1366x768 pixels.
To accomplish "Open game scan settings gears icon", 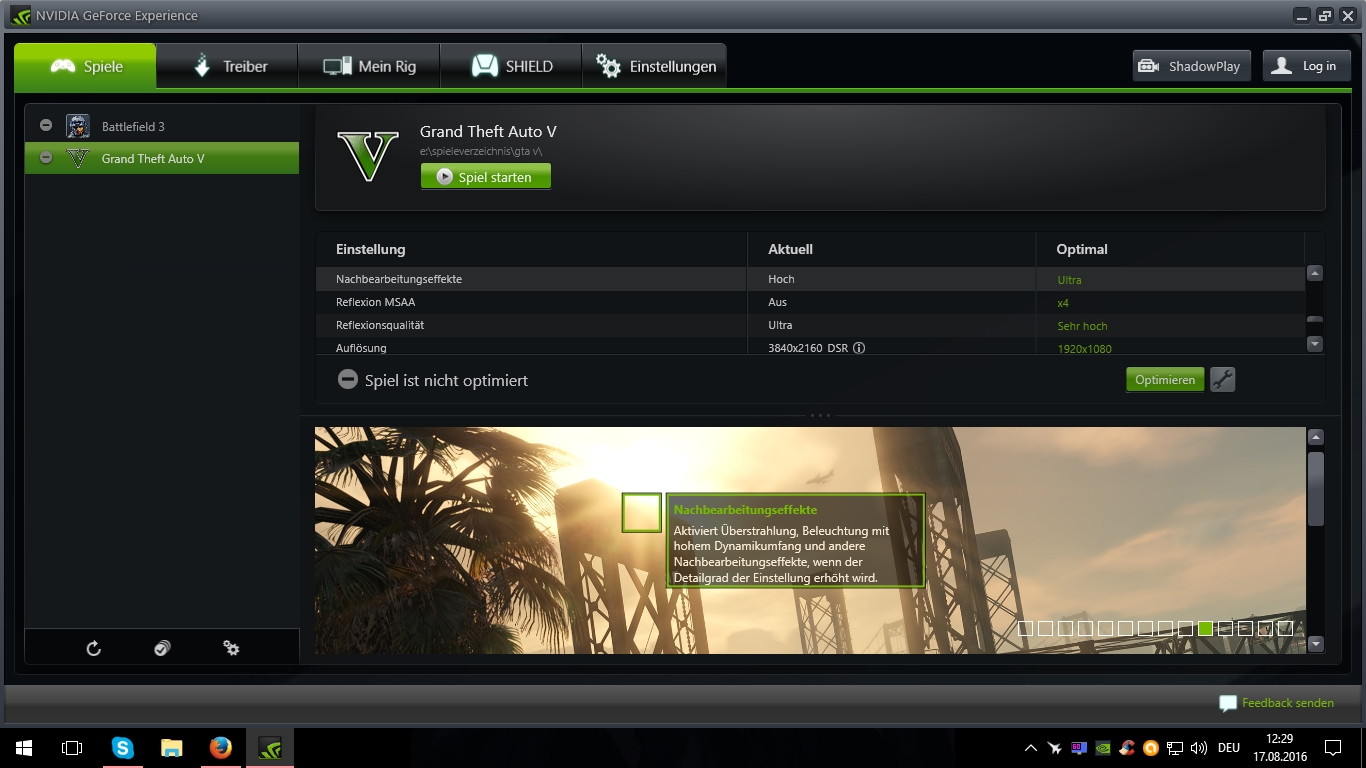I will 231,648.
